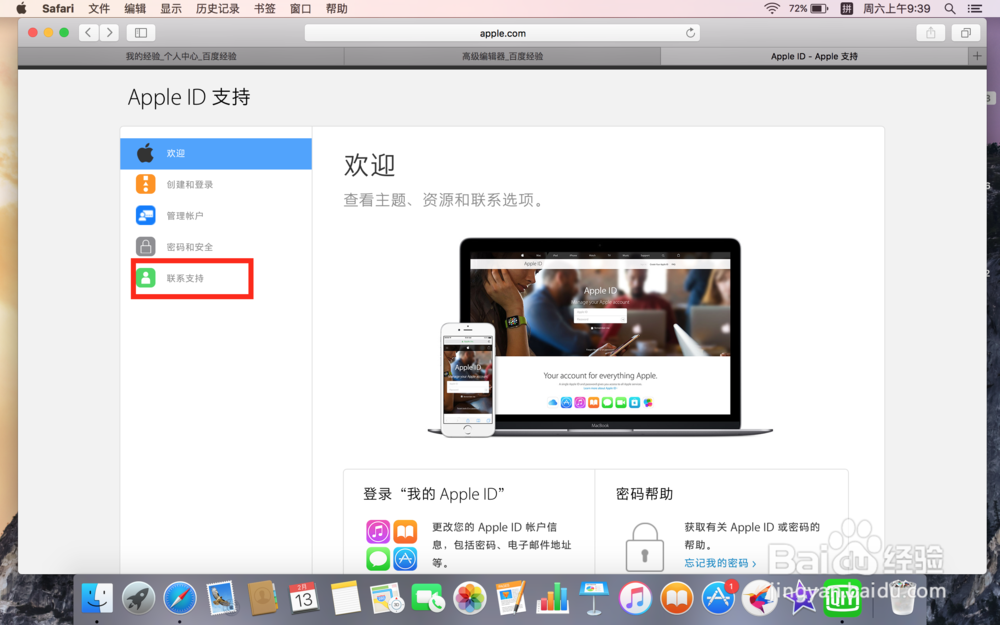Screen dimensions: 1000x625
Task: Open the Apple menu
Action: [x=21, y=8]
